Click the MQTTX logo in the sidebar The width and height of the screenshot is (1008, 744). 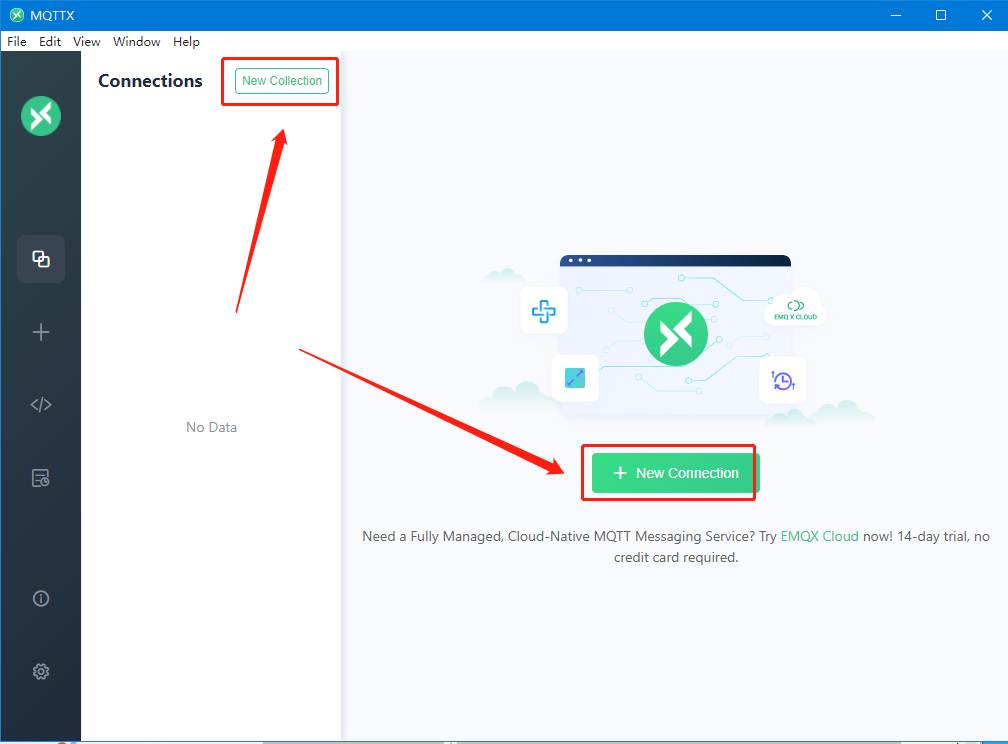tap(41, 116)
